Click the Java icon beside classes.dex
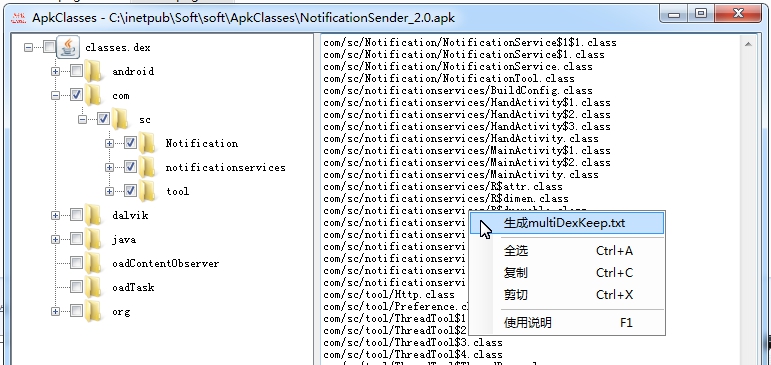Screen dimensions: 771x365 pos(68,47)
